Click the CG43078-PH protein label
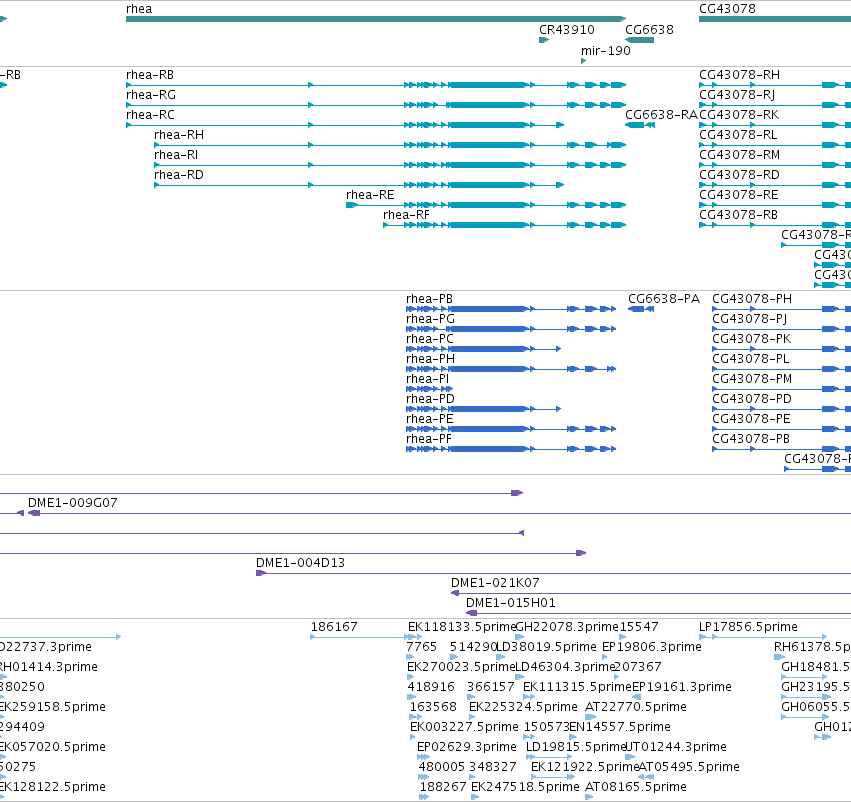The width and height of the screenshot is (851, 802). tap(752, 300)
